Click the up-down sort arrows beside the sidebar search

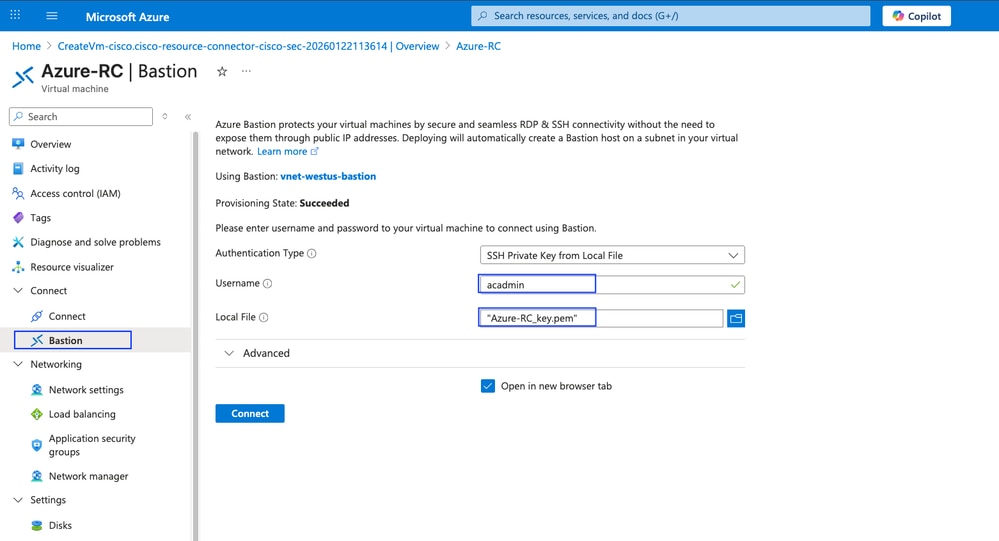pyautogui.click(x=164, y=117)
